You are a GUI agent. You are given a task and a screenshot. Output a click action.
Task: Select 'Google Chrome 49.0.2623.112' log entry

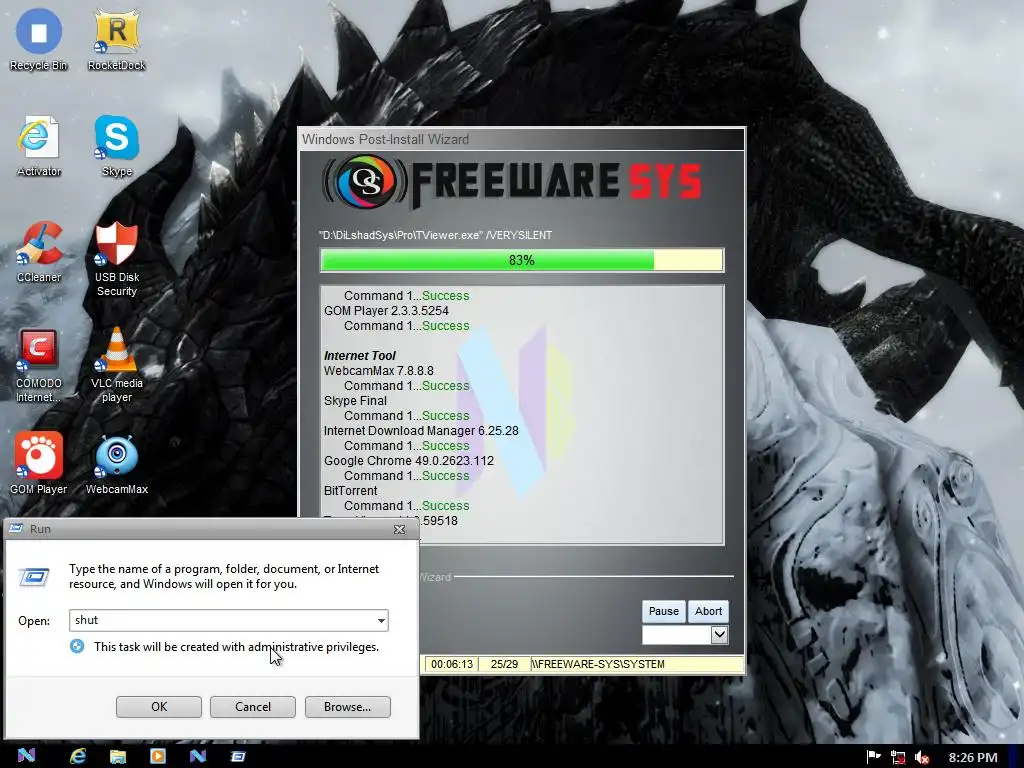point(409,461)
